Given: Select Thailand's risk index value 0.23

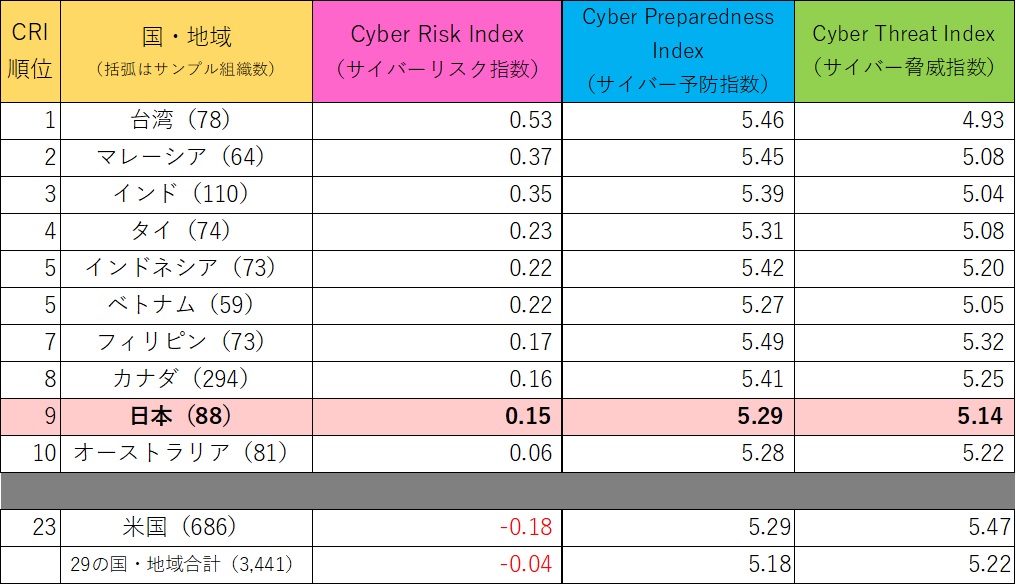Looking at the screenshot, I should pyautogui.click(x=531, y=231).
